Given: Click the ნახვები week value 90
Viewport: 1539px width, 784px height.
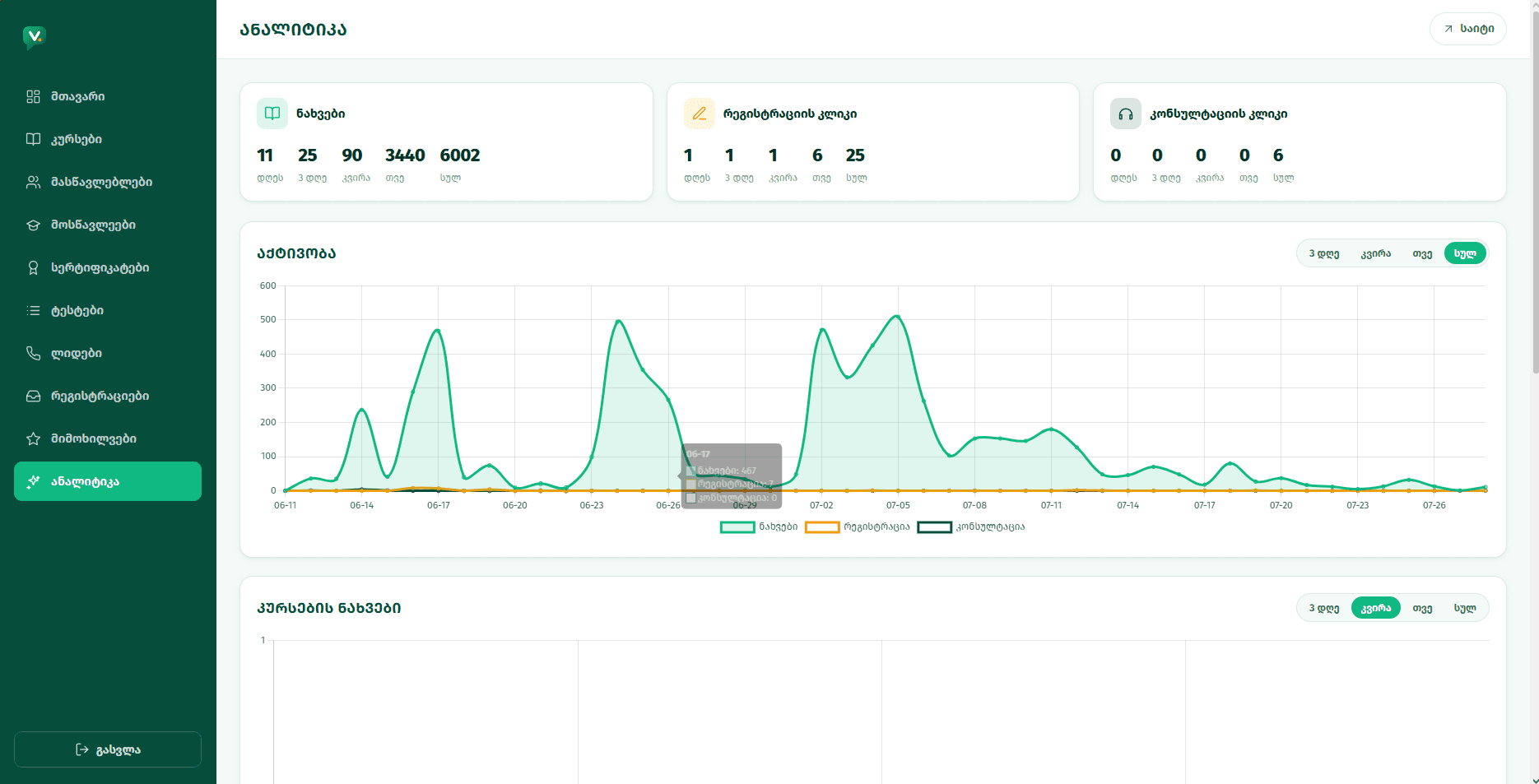Looking at the screenshot, I should [x=352, y=155].
